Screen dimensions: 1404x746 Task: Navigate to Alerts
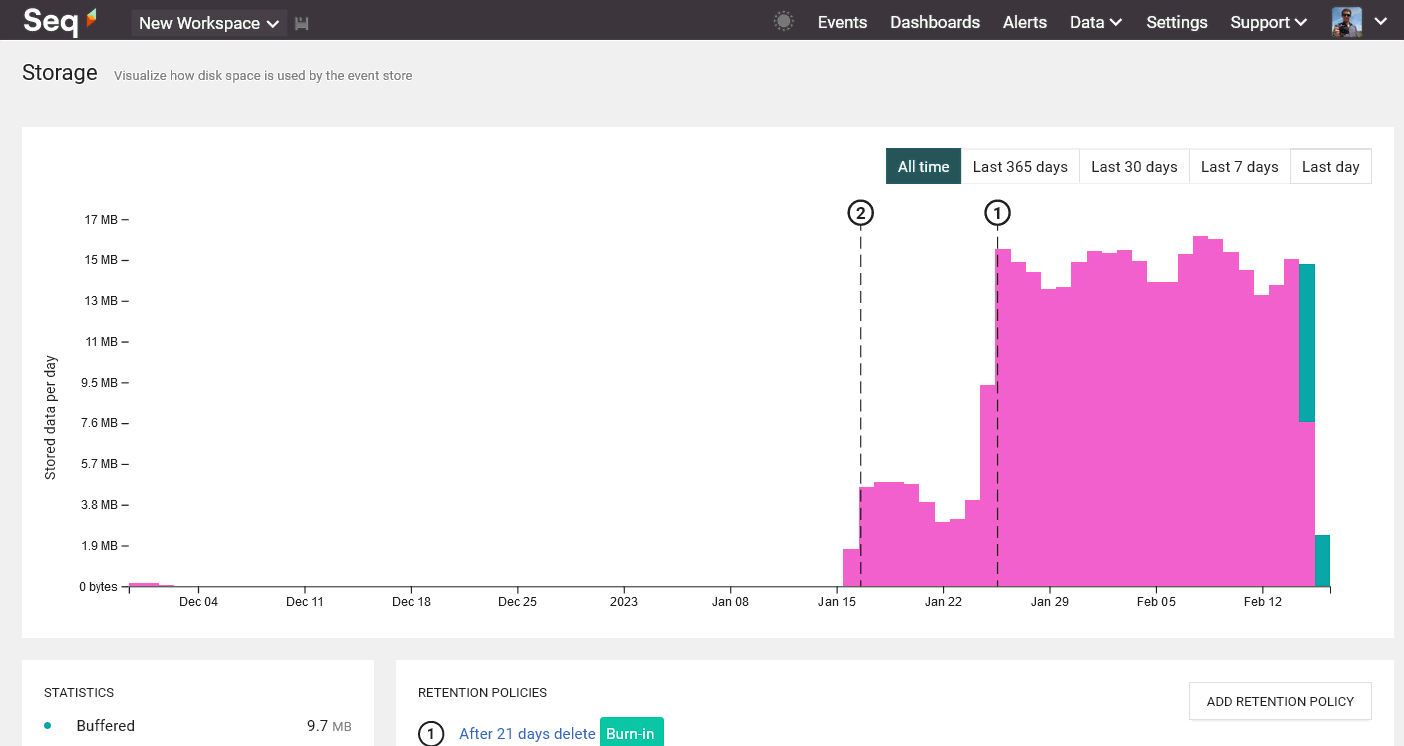[1025, 22]
